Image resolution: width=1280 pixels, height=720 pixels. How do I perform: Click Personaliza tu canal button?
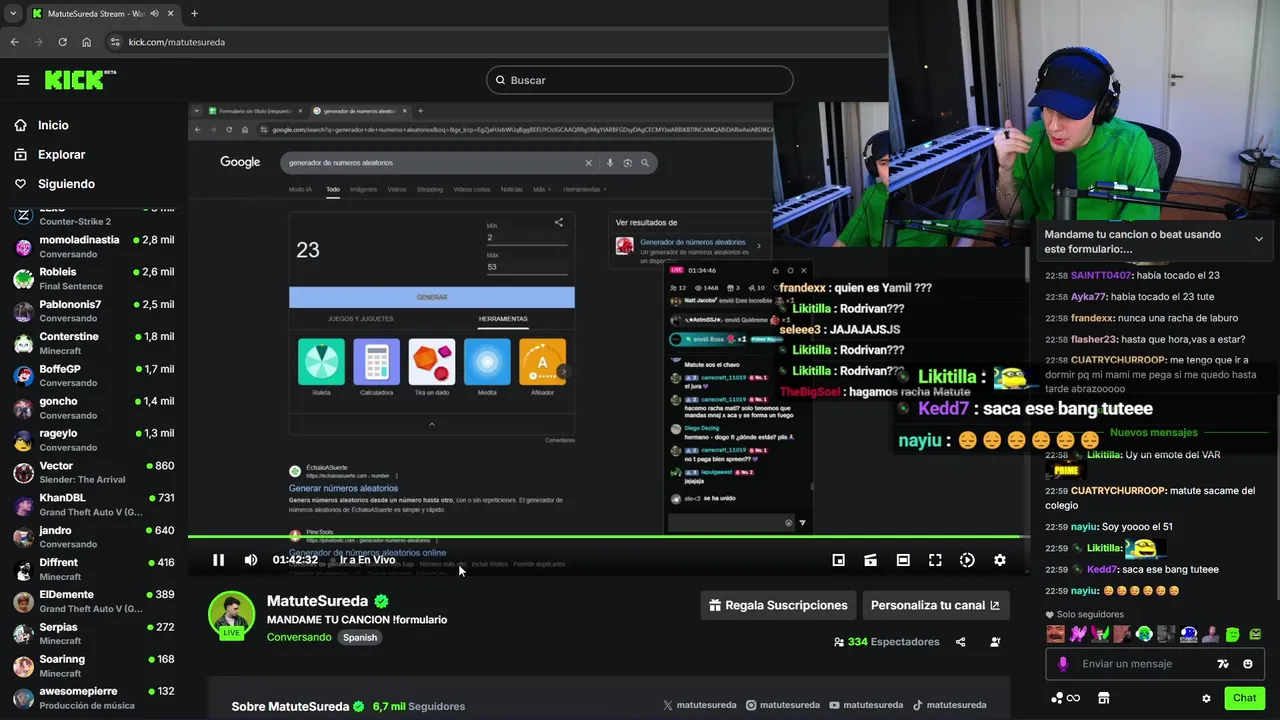pyautogui.click(x=935, y=605)
